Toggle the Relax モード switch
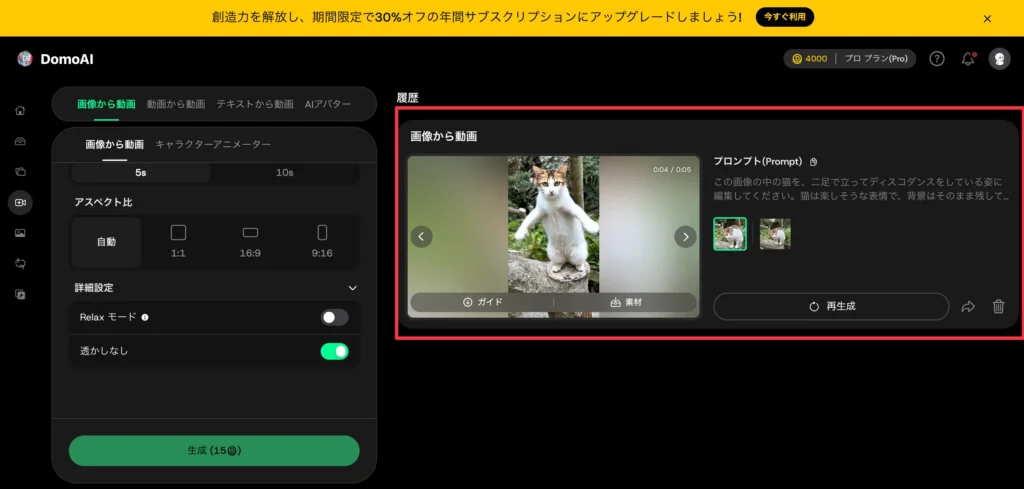Screen dimensions: 1024x489 pyautogui.click(x=334, y=317)
